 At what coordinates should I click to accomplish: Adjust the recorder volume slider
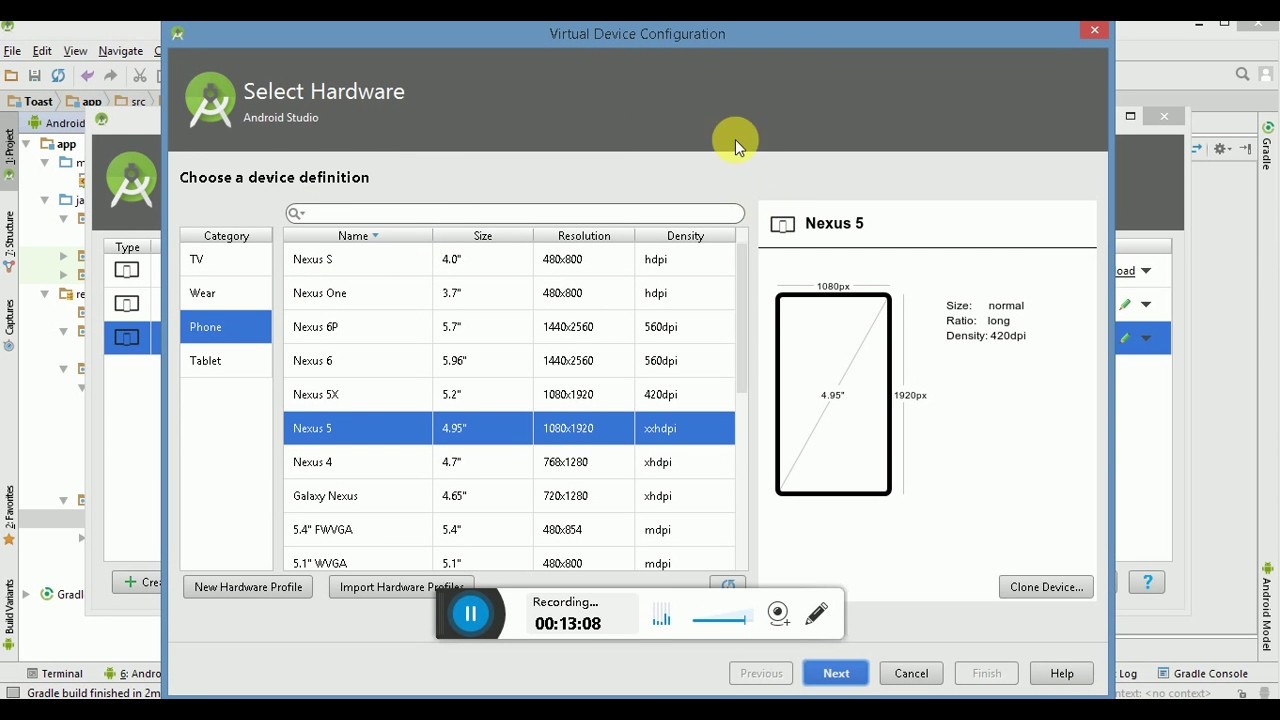[x=721, y=619]
